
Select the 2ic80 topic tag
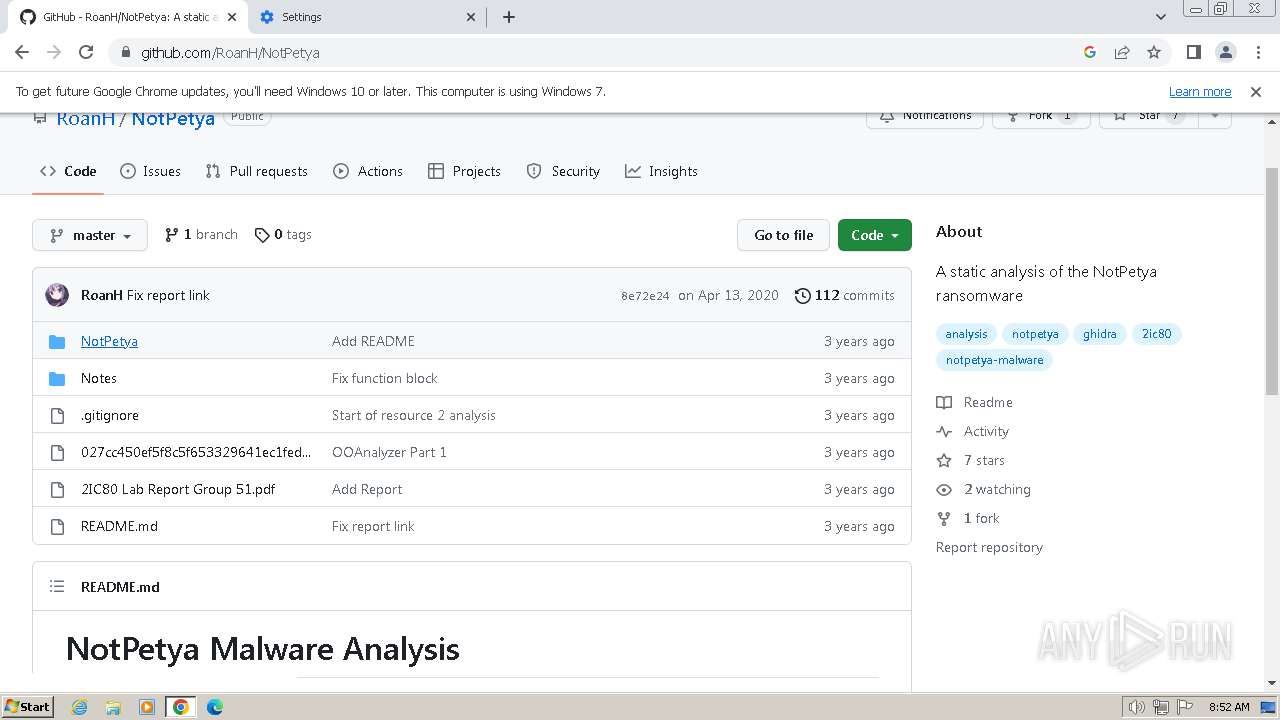coord(1157,334)
